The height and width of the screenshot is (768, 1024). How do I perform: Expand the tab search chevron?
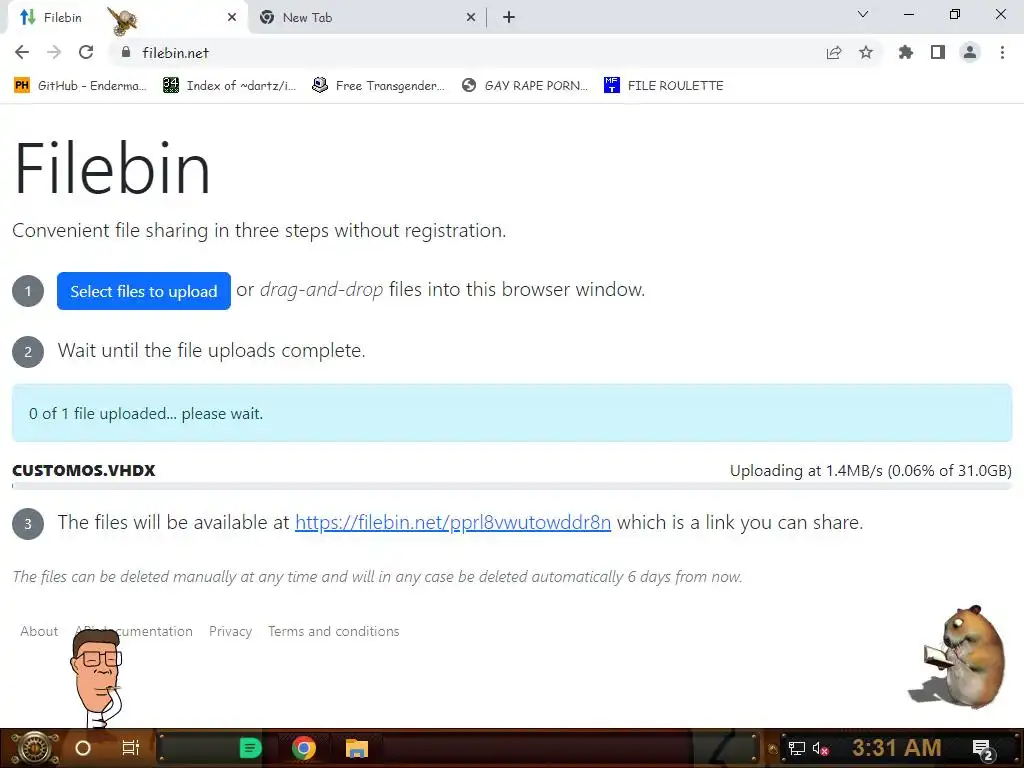863,14
